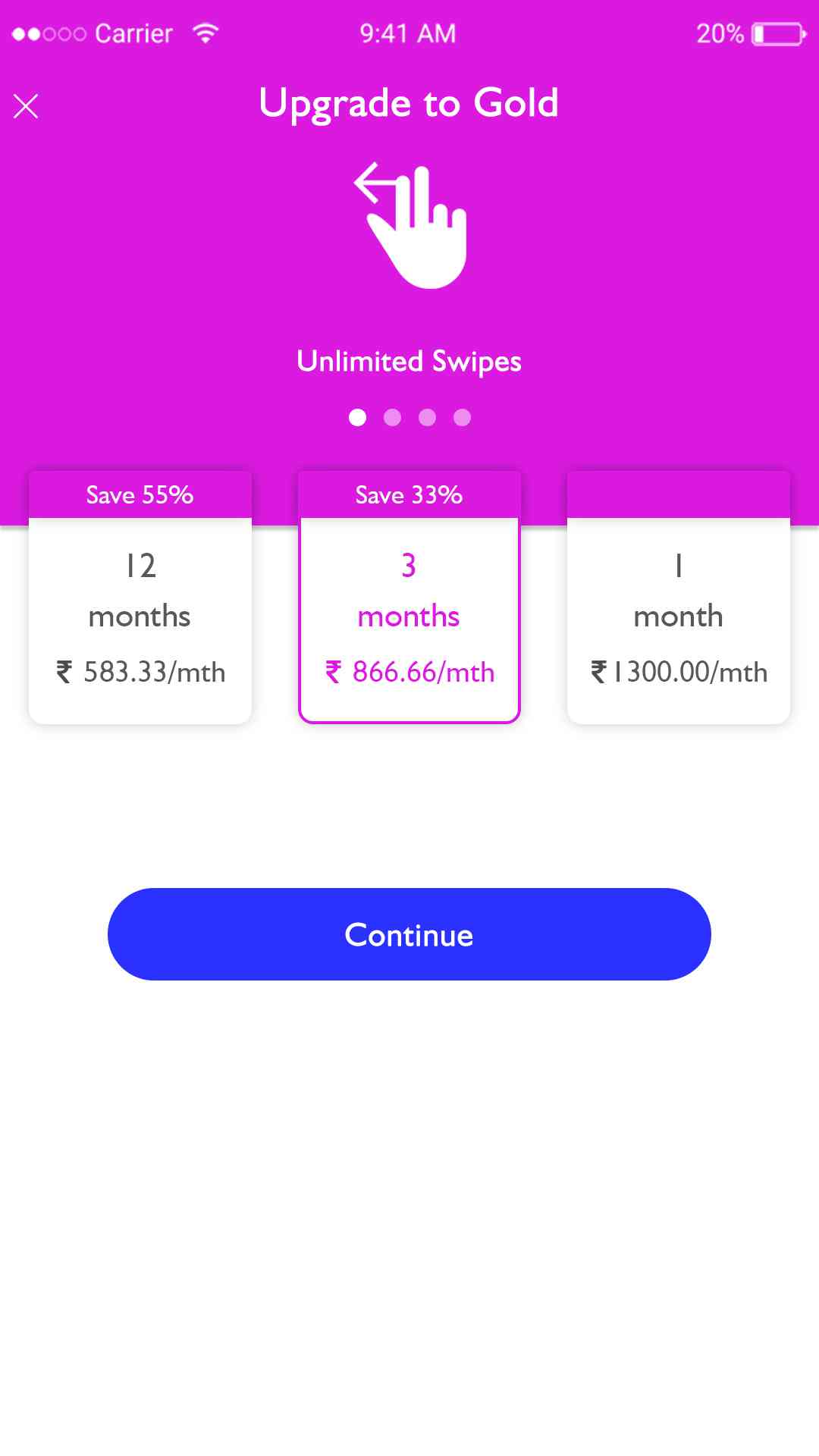Tap the Save 33% banner

point(409,495)
